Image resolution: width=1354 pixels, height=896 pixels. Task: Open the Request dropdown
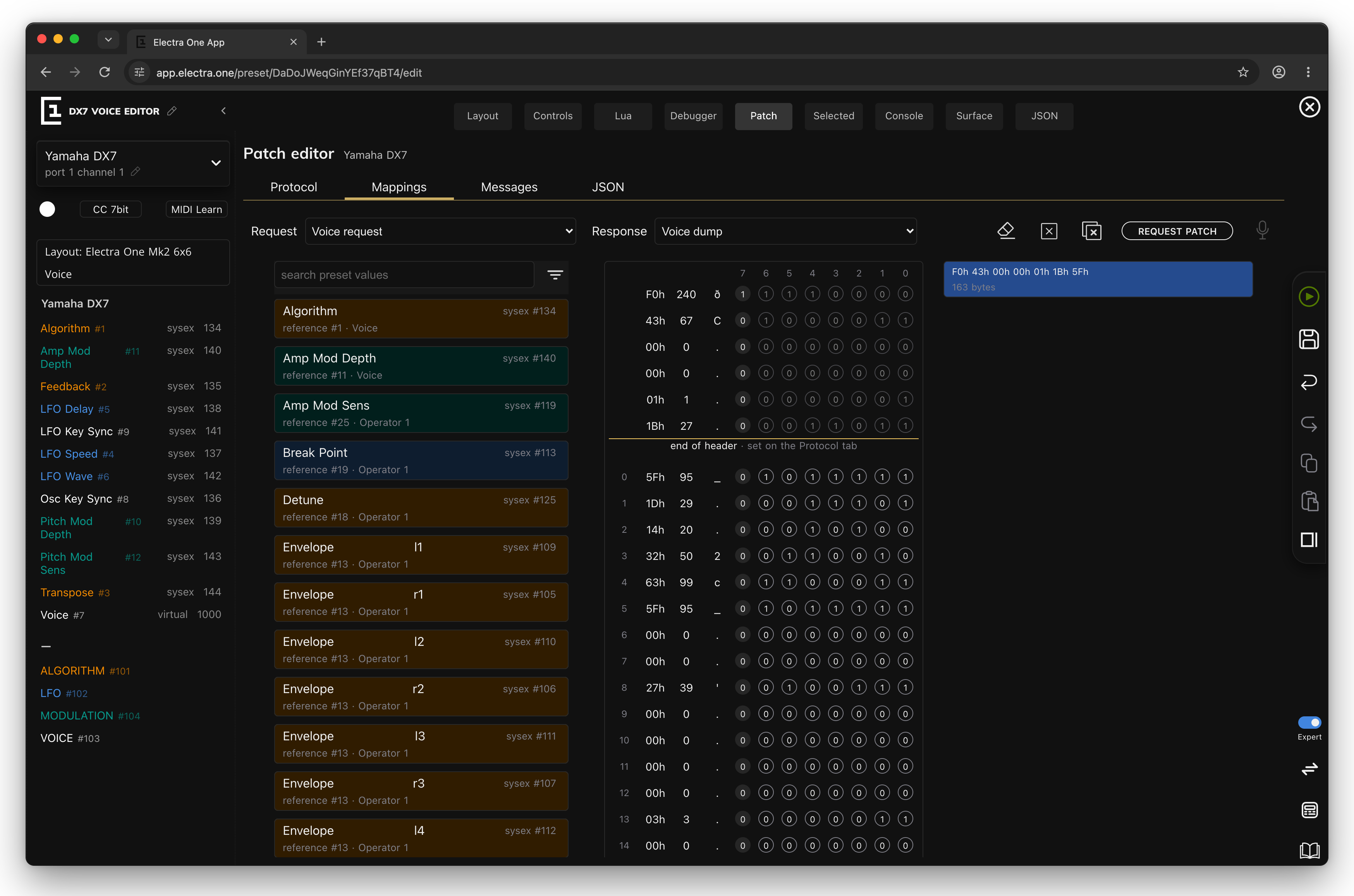click(x=440, y=232)
